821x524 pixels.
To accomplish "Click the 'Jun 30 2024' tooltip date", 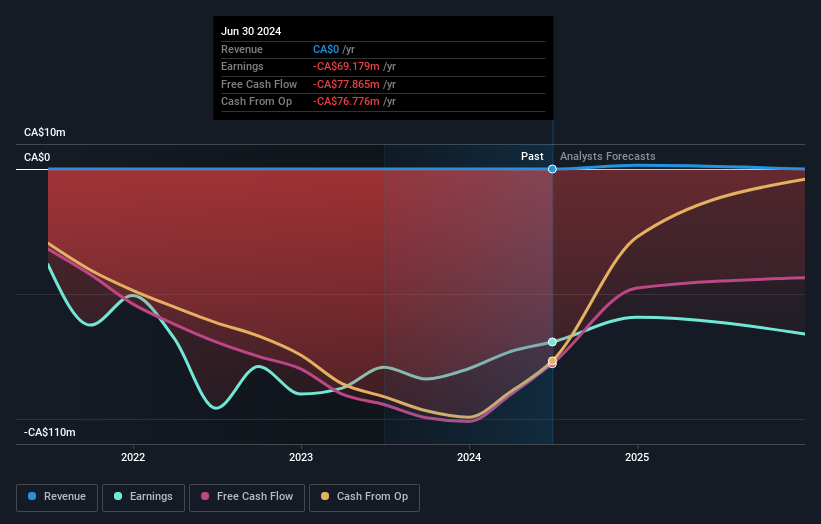I will [251, 31].
